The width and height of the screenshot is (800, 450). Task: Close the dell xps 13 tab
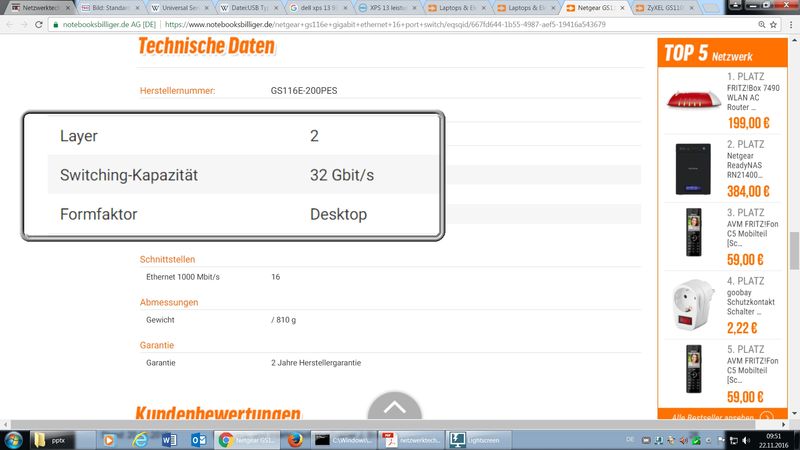tap(345, 8)
